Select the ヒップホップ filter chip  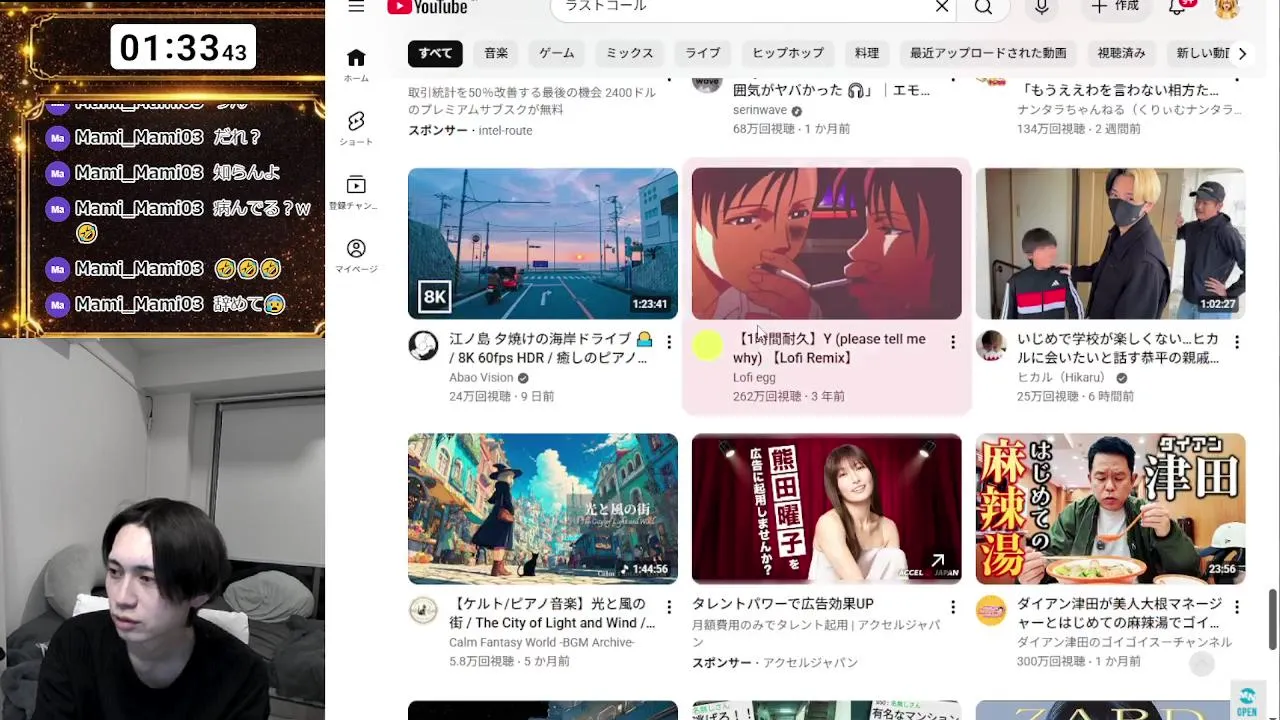788,53
